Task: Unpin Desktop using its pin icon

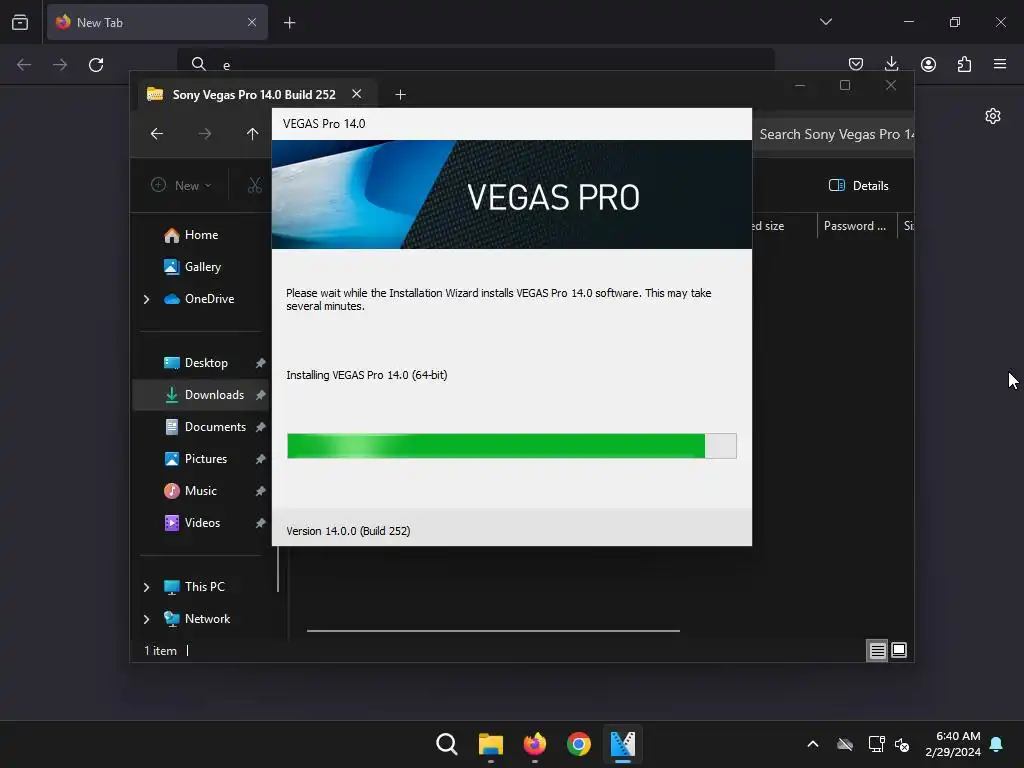Action: tap(261, 363)
